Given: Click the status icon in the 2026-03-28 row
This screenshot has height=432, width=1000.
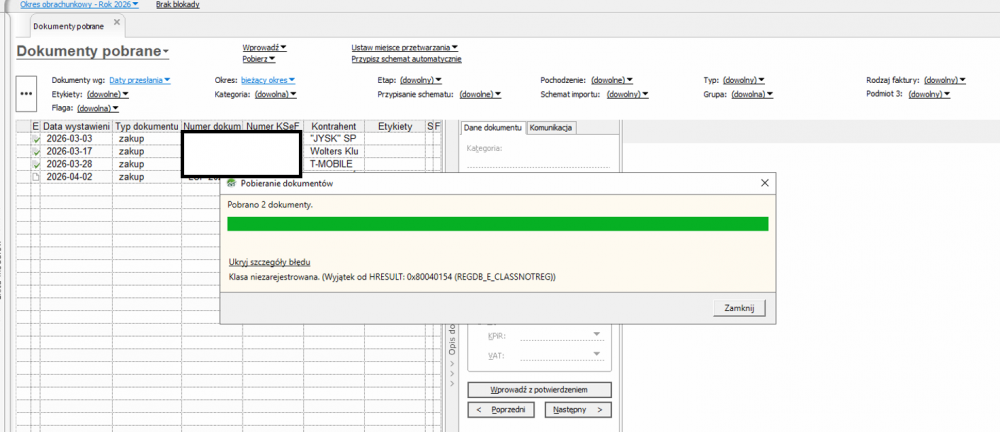Looking at the screenshot, I should pos(36,164).
